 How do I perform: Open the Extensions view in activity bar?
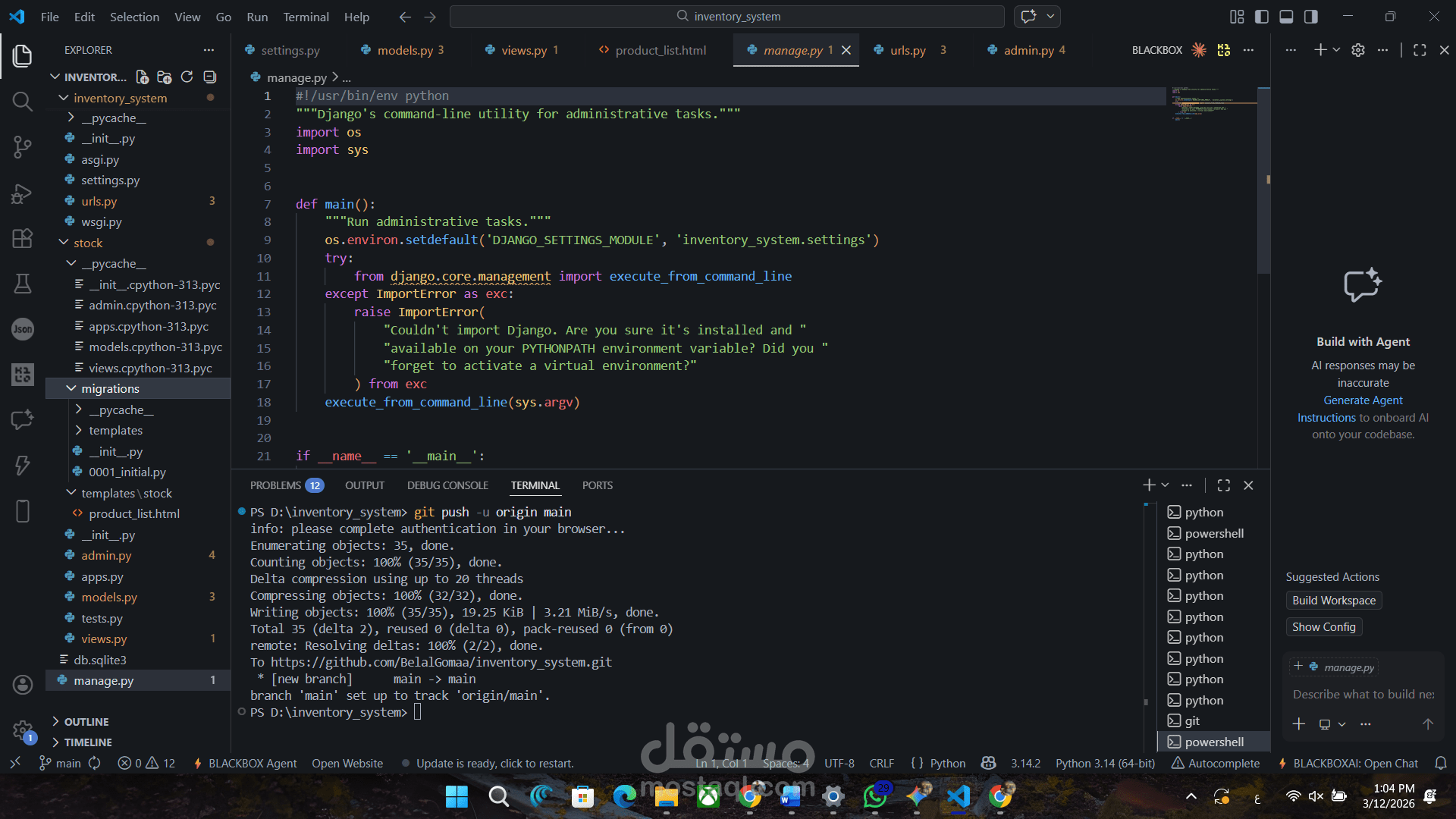pyautogui.click(x=22, y=238)
